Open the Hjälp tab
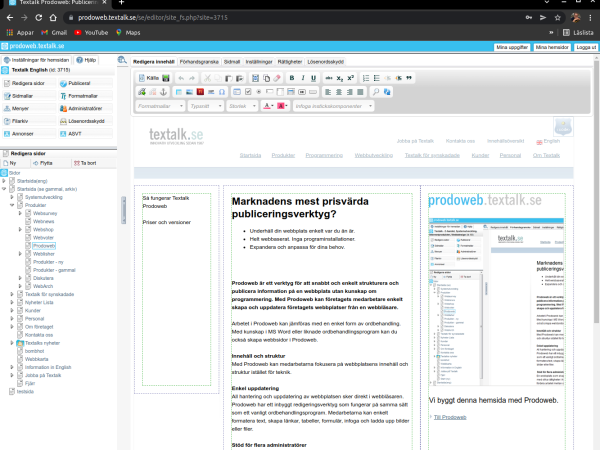The height and width of the screenshot is (450, 600). pos(86,60)
